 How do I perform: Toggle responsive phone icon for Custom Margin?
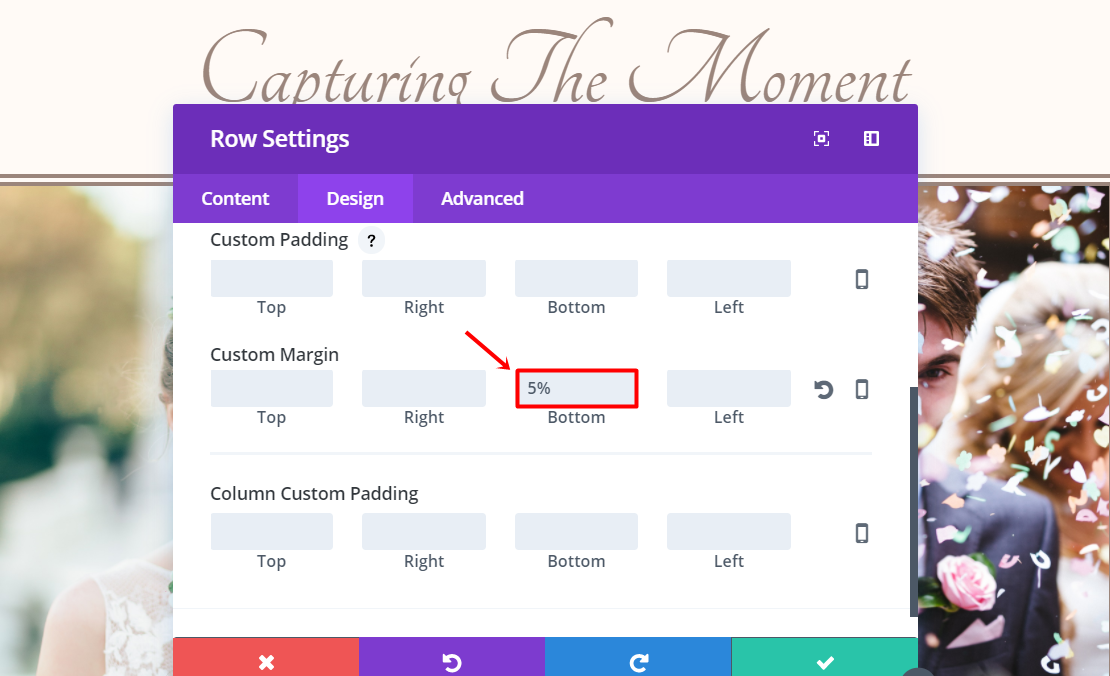(x=862, y=389)
